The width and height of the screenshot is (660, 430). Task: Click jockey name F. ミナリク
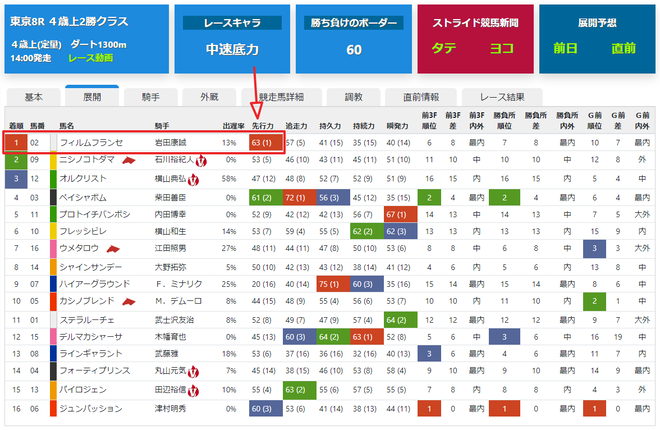[178, 284]
